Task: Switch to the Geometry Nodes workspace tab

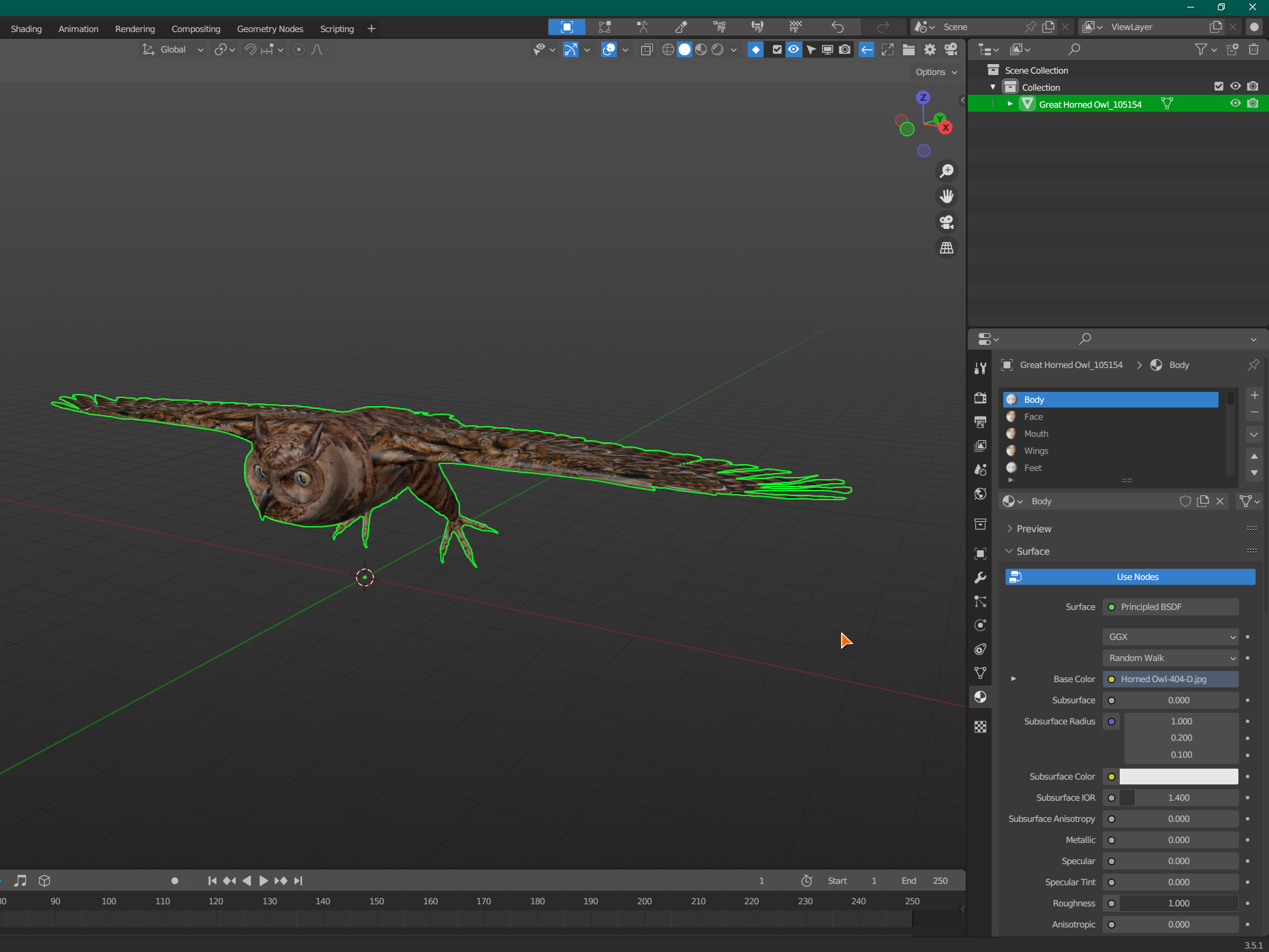Action: [270, 29]
